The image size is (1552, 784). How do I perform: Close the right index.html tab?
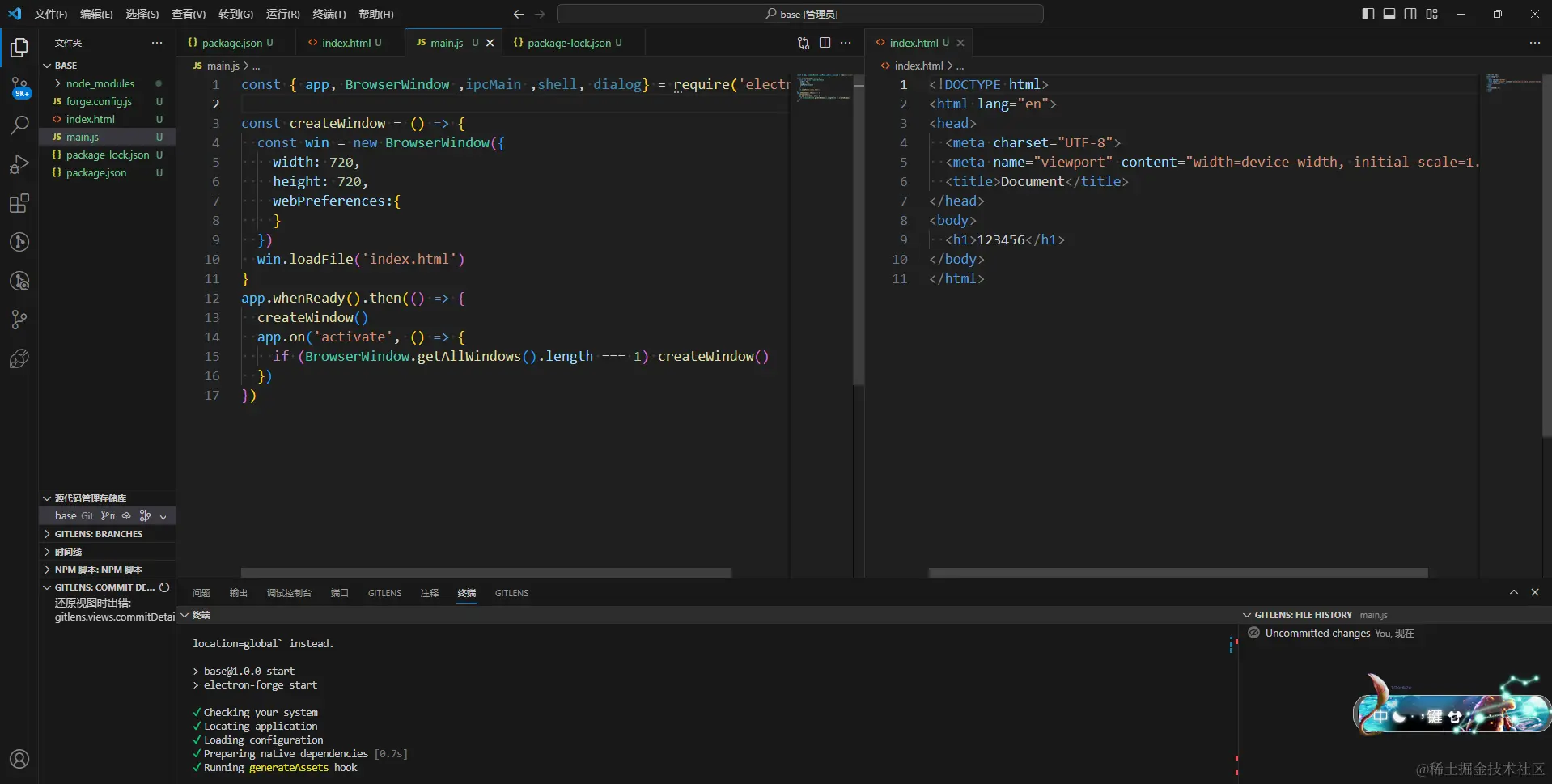(x=960, y=43)
